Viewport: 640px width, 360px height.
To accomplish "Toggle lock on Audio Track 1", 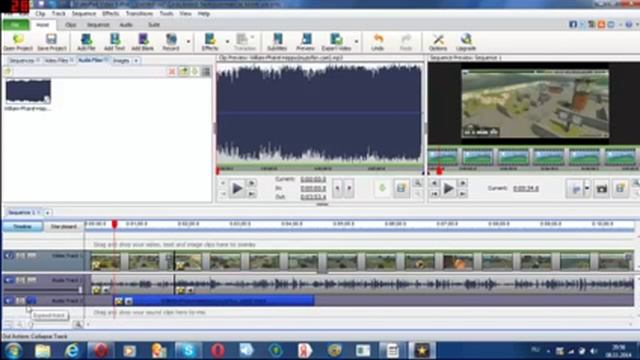I will point(20,280).
